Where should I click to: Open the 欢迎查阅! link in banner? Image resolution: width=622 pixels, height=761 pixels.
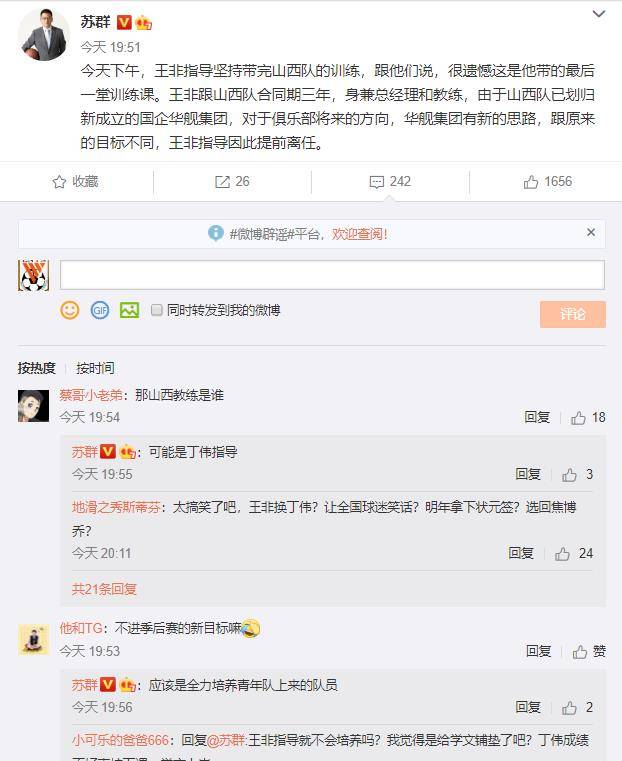pyautogui.click(x=360, y=234)
